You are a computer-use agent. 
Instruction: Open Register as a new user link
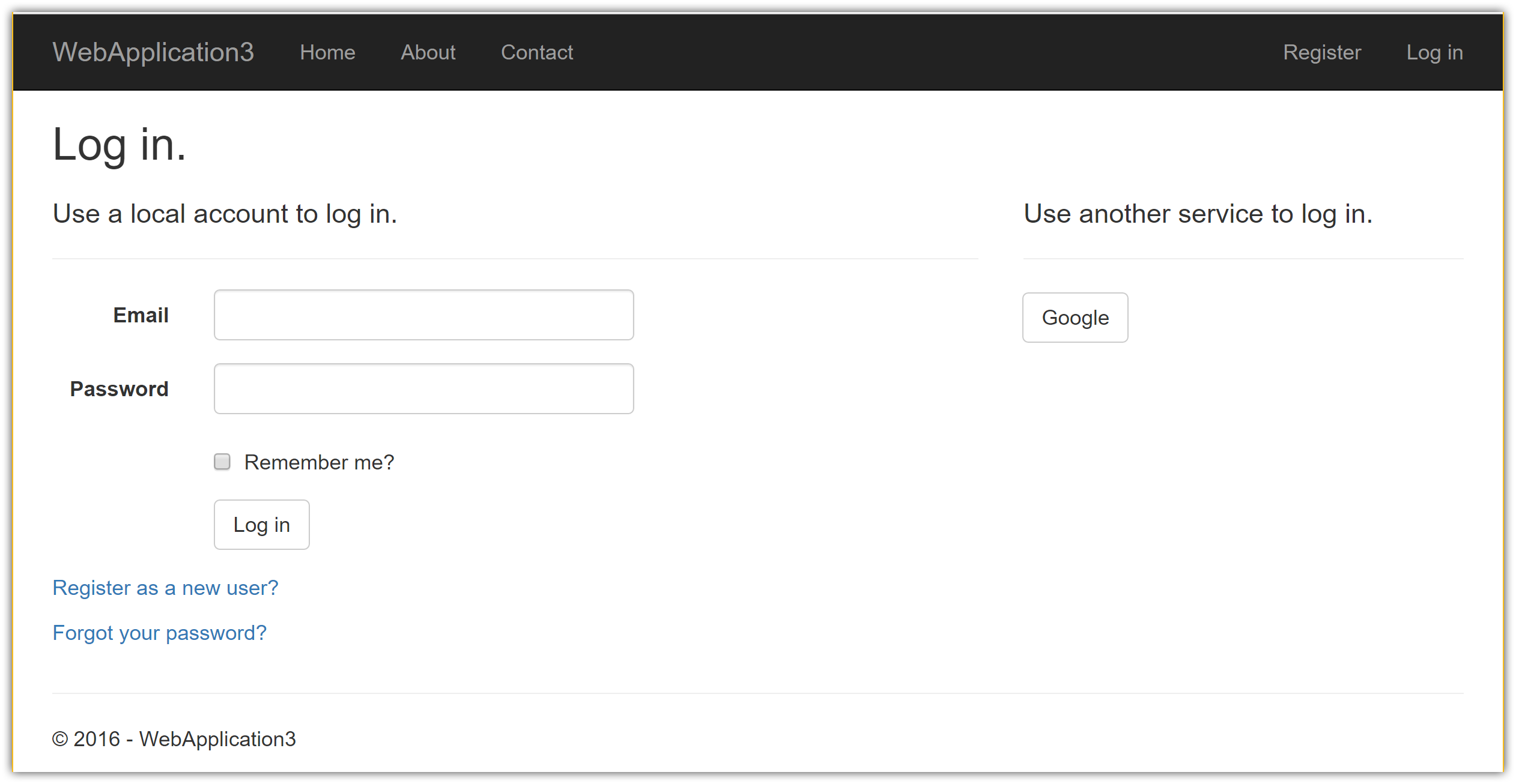click(165, 588)
